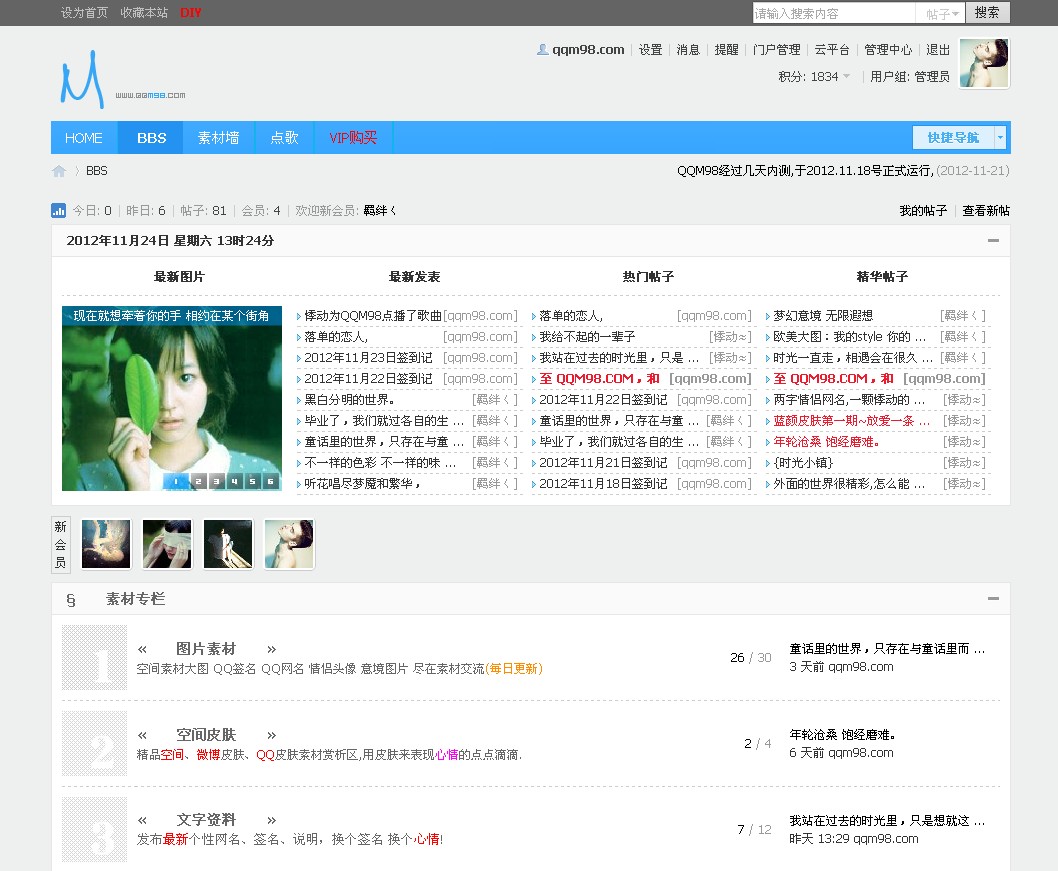The height and width of the screenshot is (871, 1058).
Task: Select slideshow image number 1
Action: 176,481
